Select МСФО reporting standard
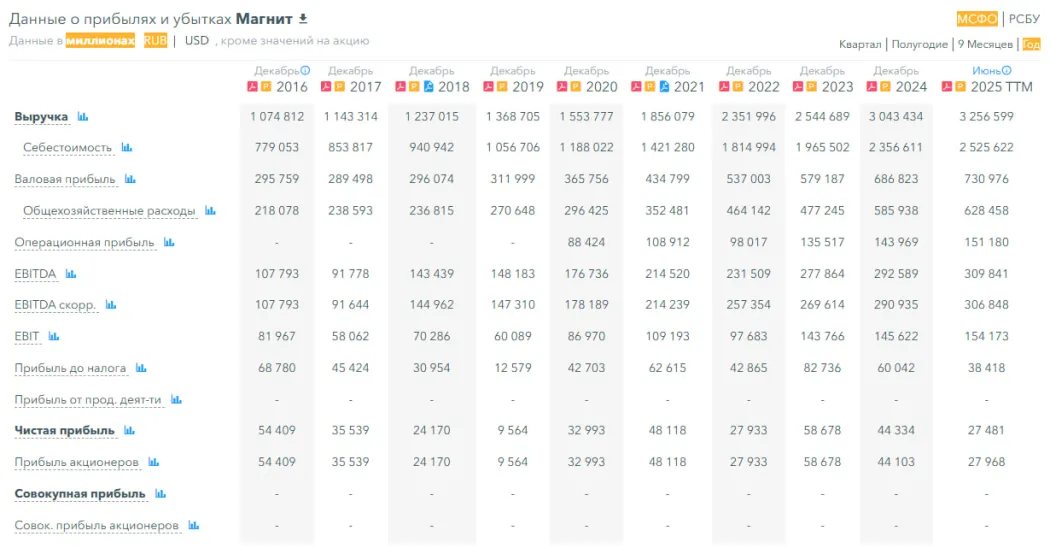Viewport: 1050px width, 560px height. (x=976, y=19)
